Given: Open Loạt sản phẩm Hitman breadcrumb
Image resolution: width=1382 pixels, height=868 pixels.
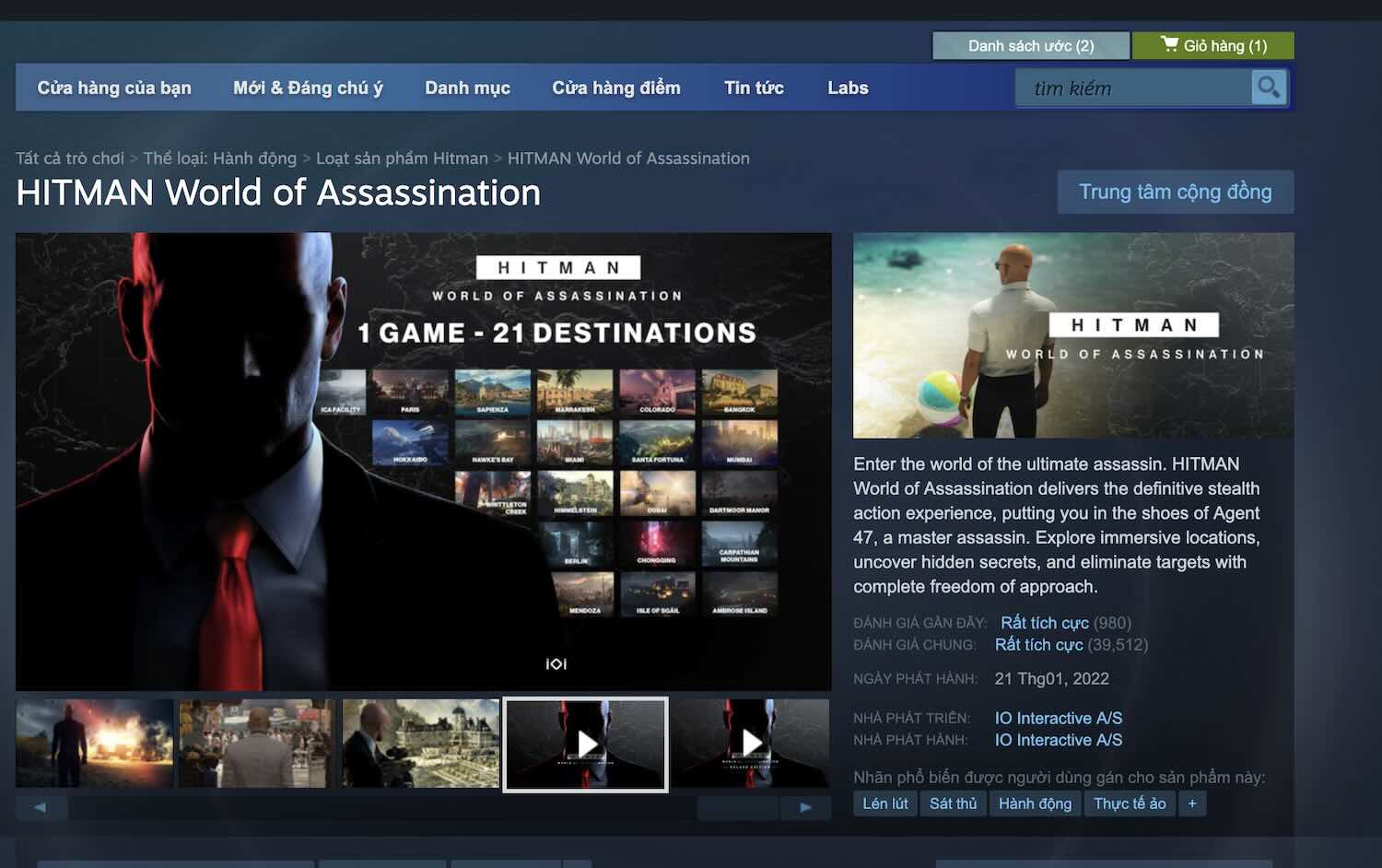Looking at the screenshot, I should pyautogui.click(x=402, y=158).
